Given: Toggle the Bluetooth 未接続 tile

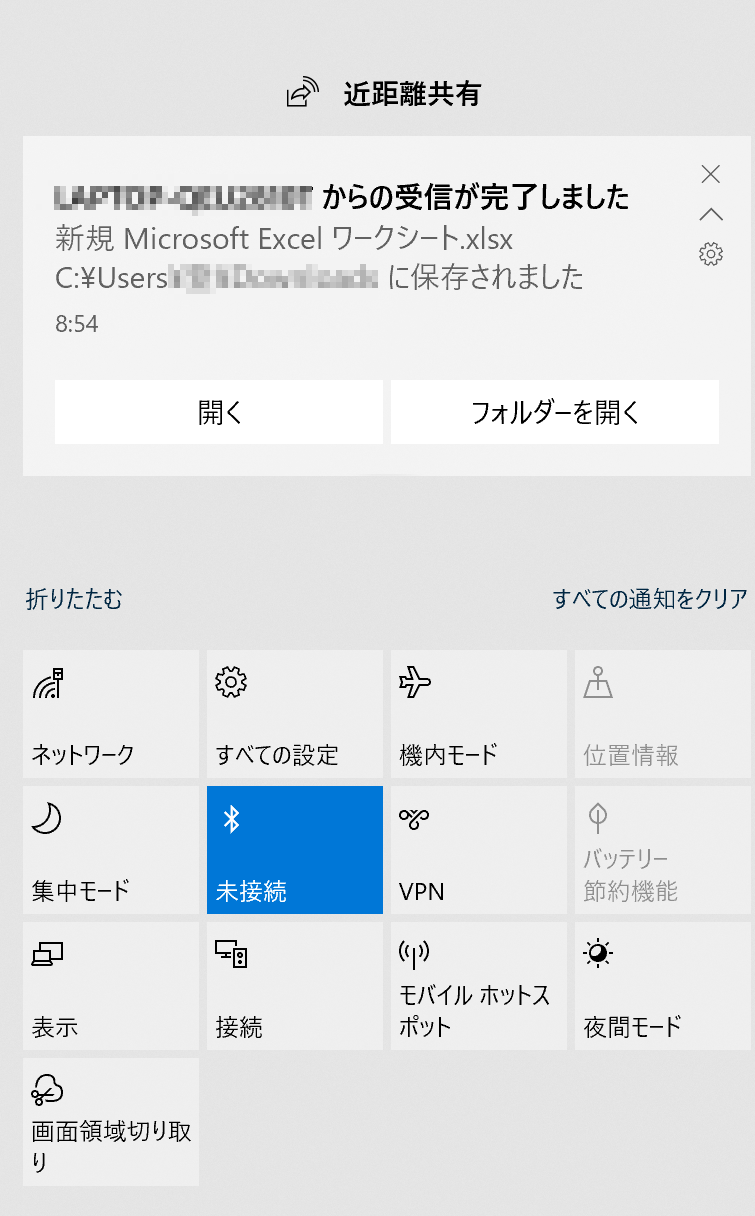Looking at the screenshot, I should [x=295, y=850].
